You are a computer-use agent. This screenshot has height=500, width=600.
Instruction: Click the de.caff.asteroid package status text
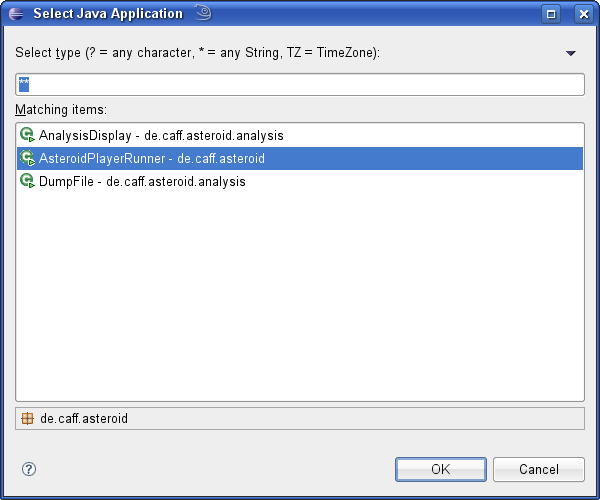(84, 419)
